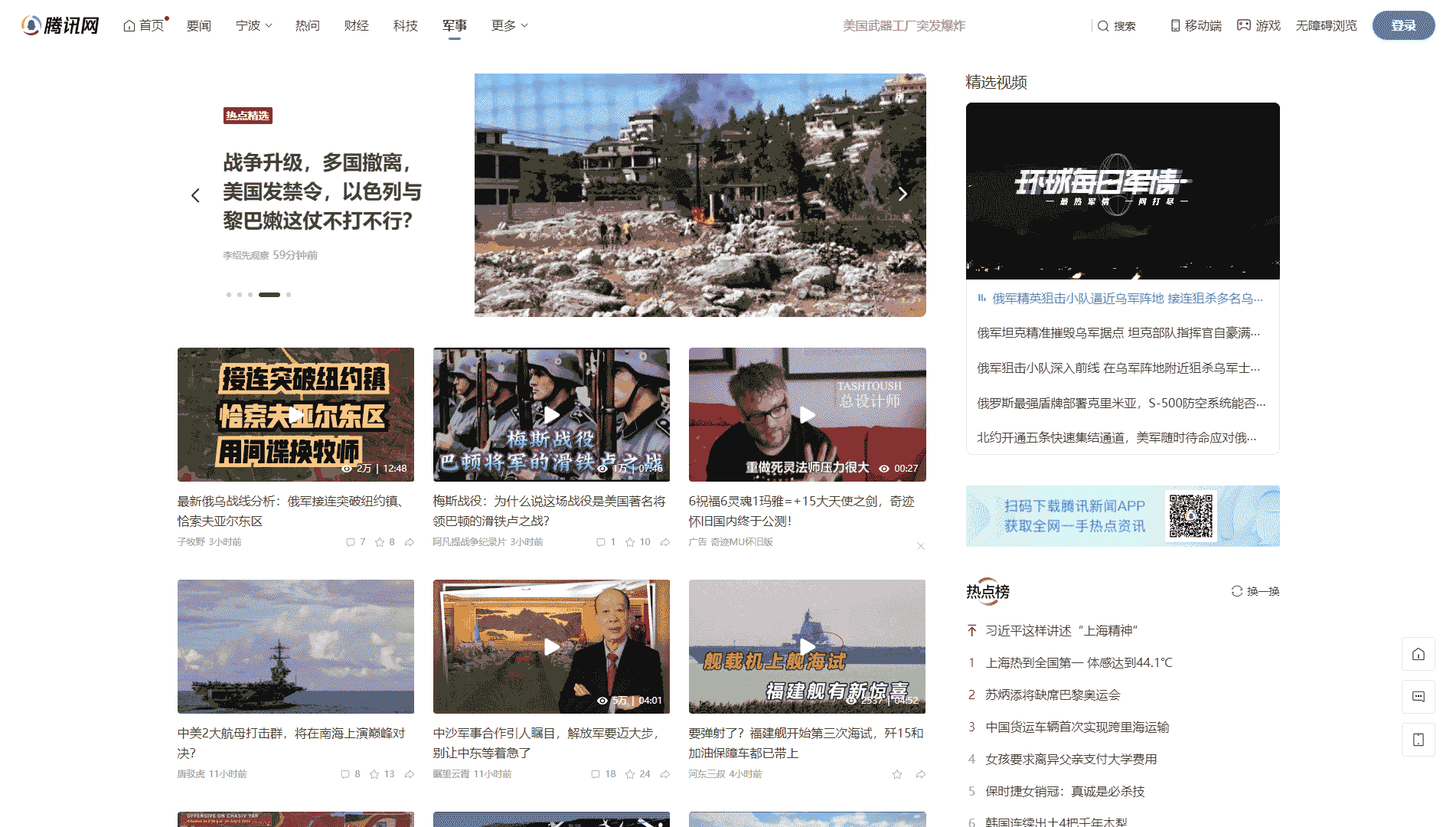
Task: Click floating sidebar feedback message icon
Action: click(1418, 697)
